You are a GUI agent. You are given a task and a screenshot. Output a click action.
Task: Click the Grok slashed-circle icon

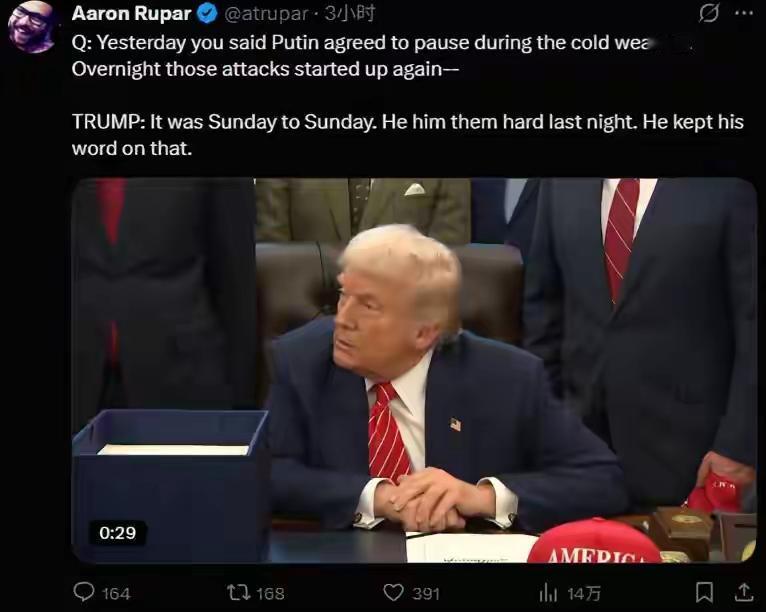pos(708,13)
